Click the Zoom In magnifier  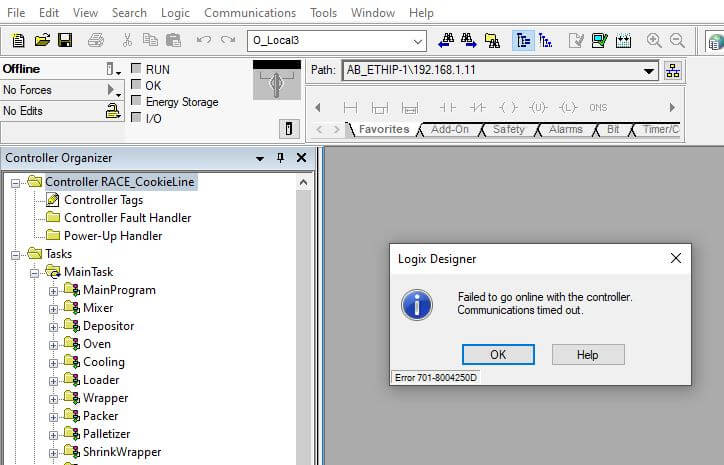tap(654, 41)
